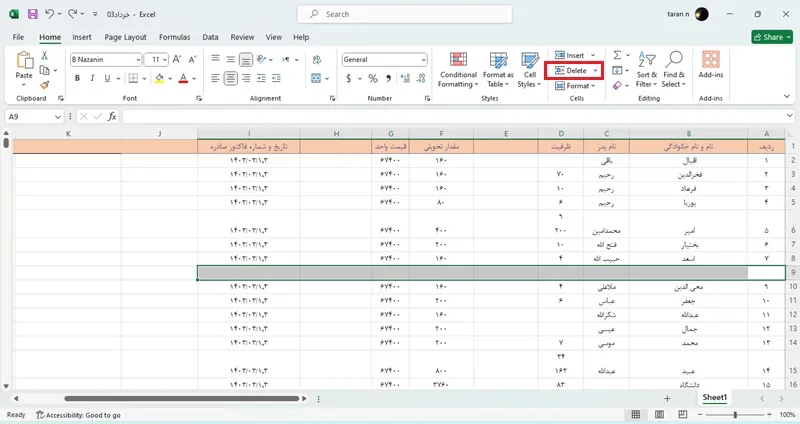Viewport: 800px width, 424px height.
Task: Toggle Italic formatting
Action: 92,78
